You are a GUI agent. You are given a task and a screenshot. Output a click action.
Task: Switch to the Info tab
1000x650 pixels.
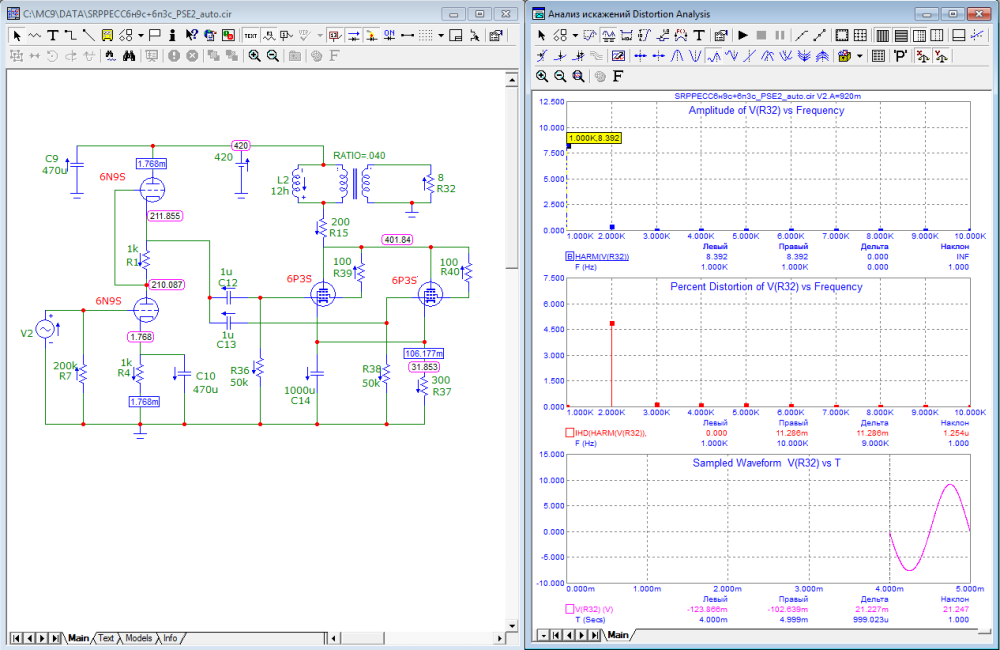[x=171, y=638]
